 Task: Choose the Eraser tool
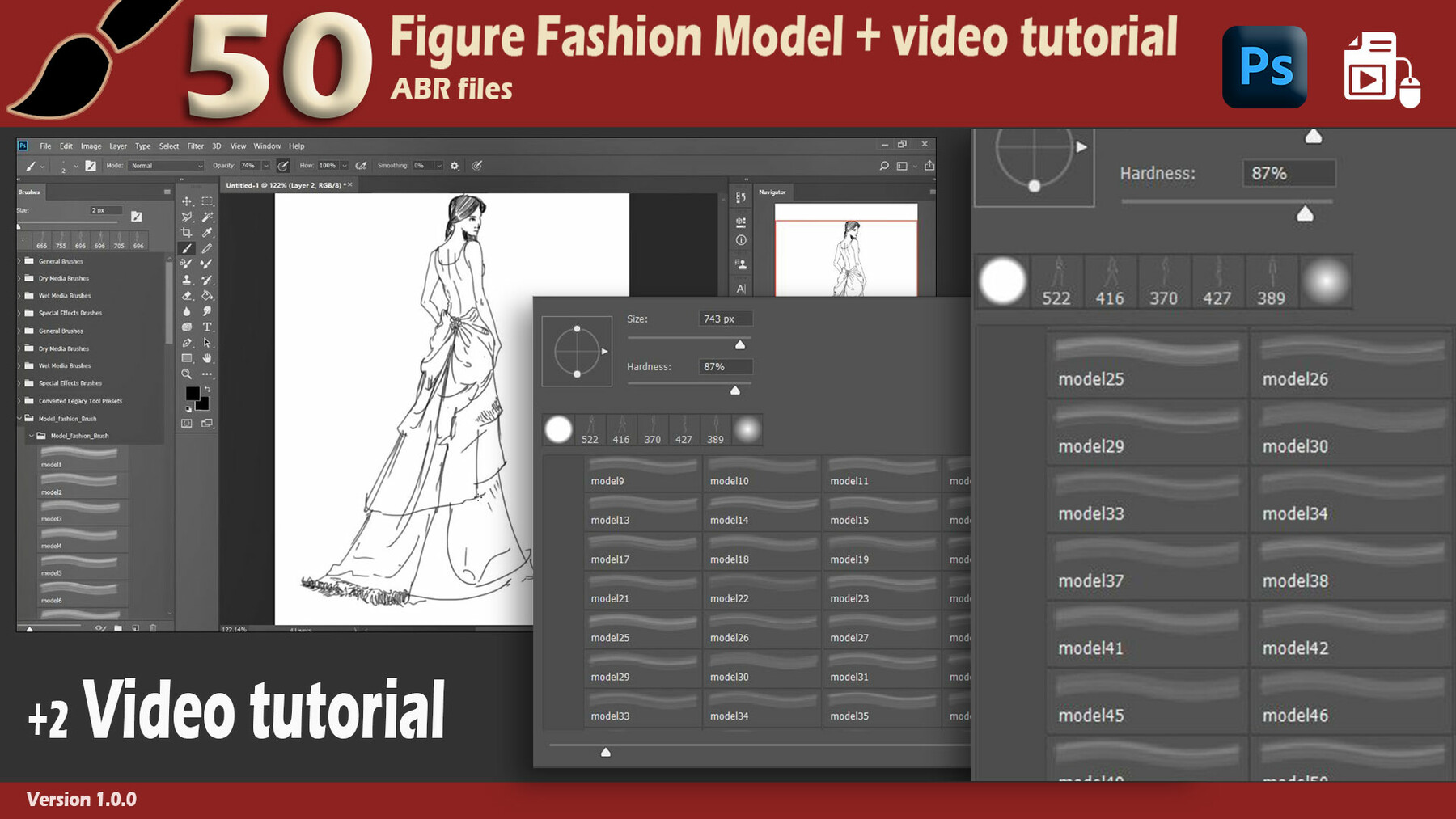tap(187, 296)
